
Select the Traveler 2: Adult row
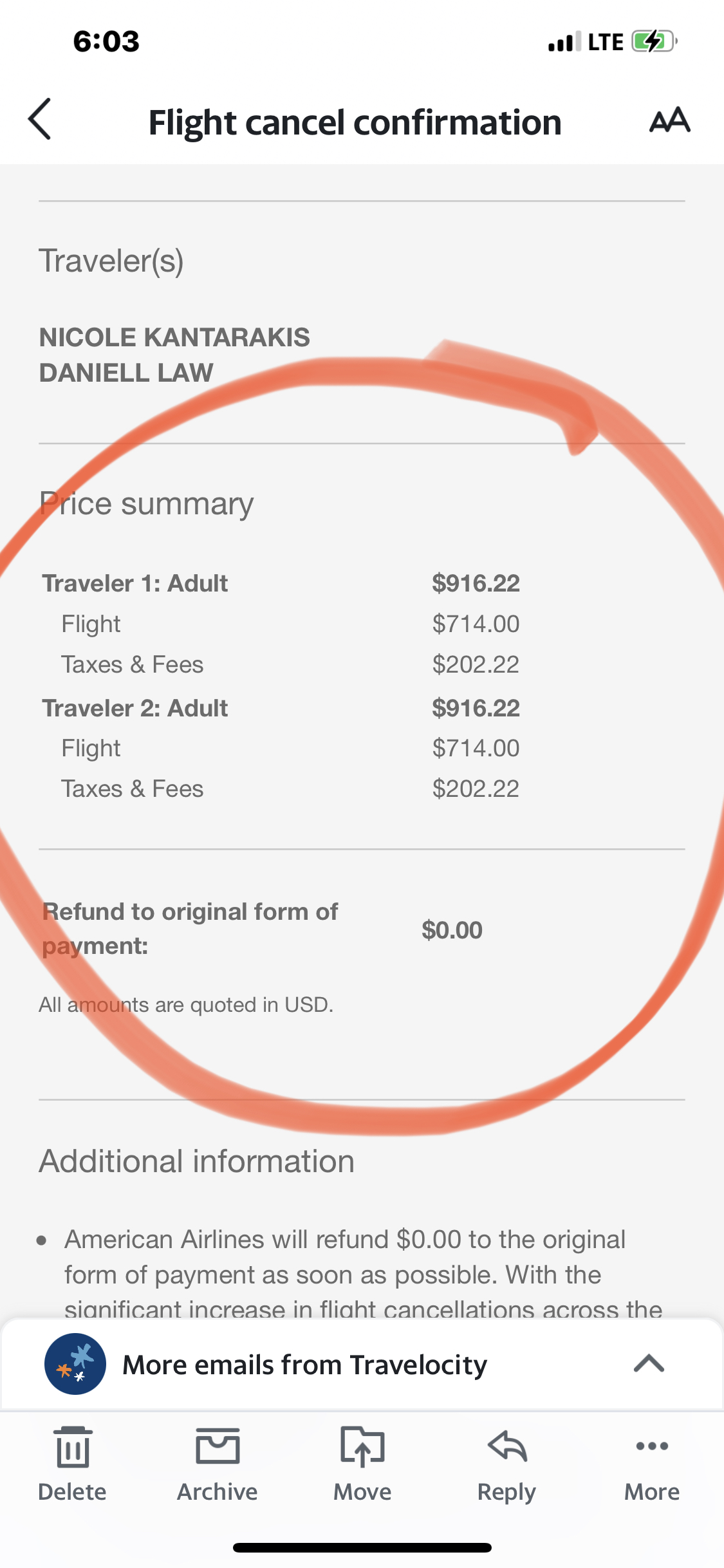click(x=135, y=709)
